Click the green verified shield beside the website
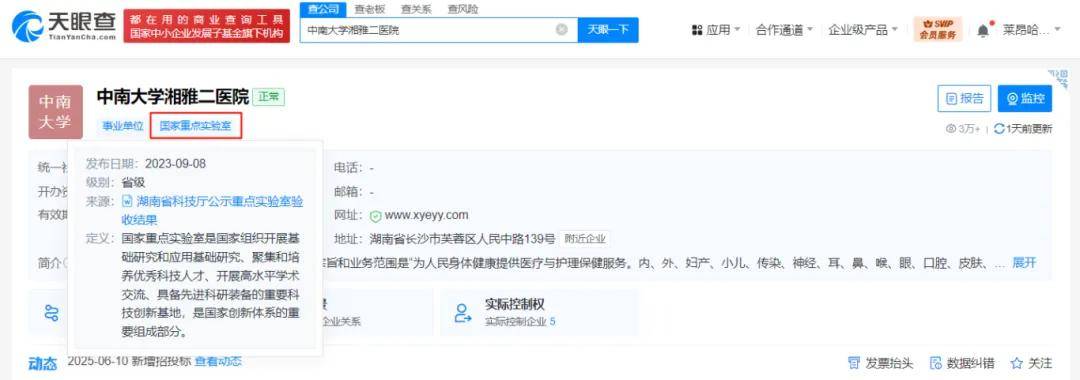This screenshot has height=380, width=1080. [x=375, y=215]
